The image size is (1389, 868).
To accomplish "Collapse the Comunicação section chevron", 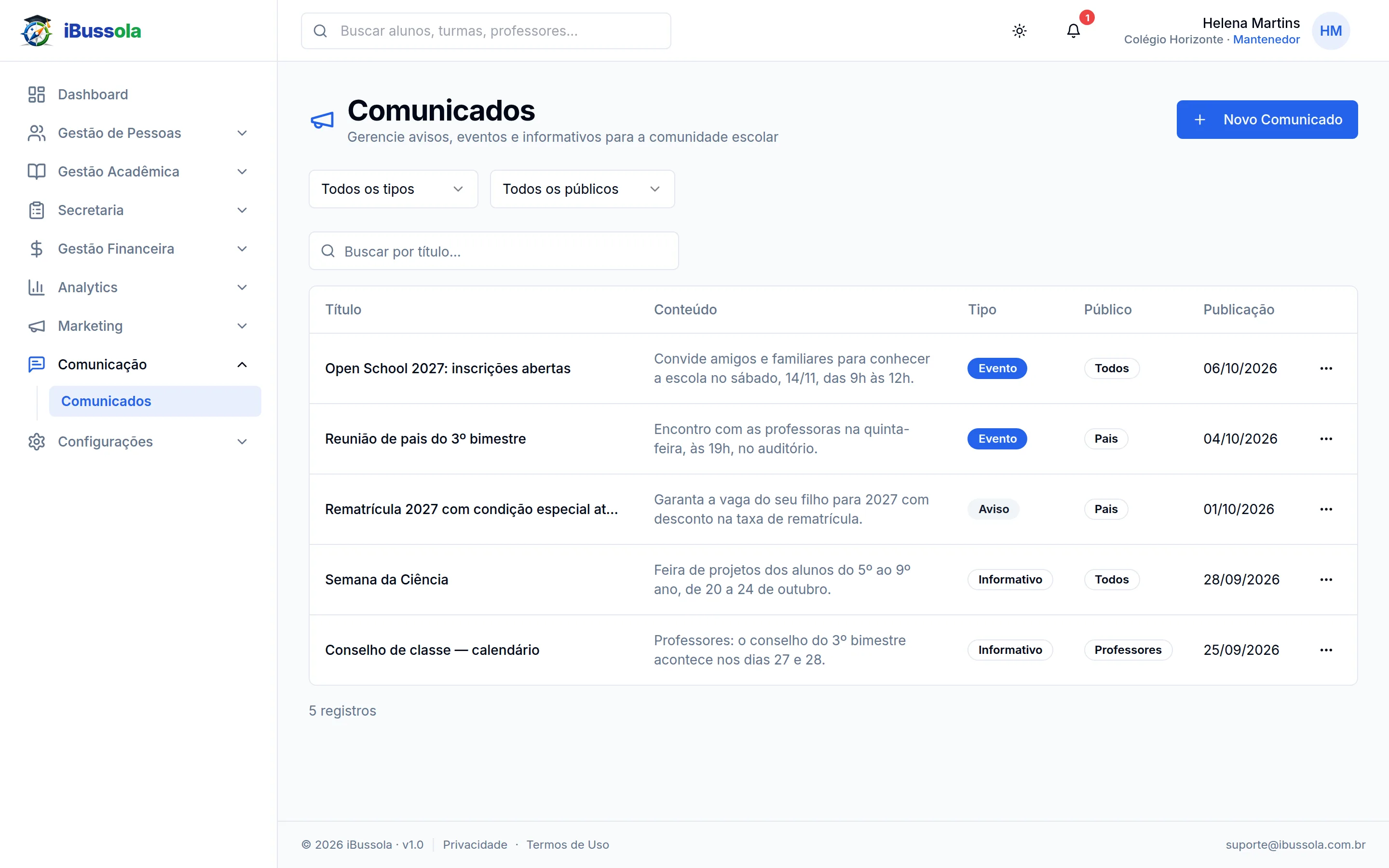I will [242, 365].
